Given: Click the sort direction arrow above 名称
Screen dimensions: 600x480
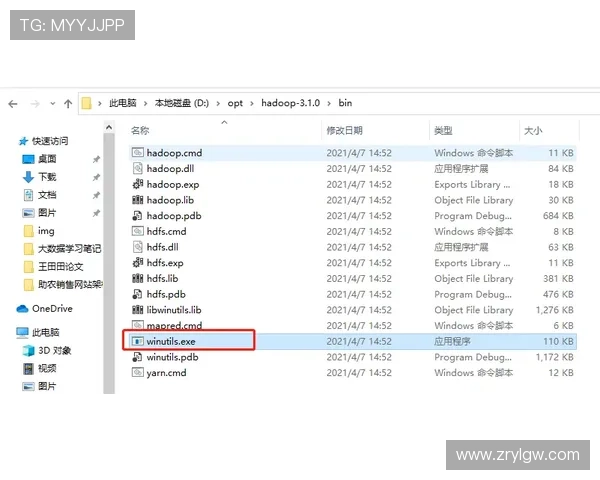Looking at the screenshot, I should (225, 122).
